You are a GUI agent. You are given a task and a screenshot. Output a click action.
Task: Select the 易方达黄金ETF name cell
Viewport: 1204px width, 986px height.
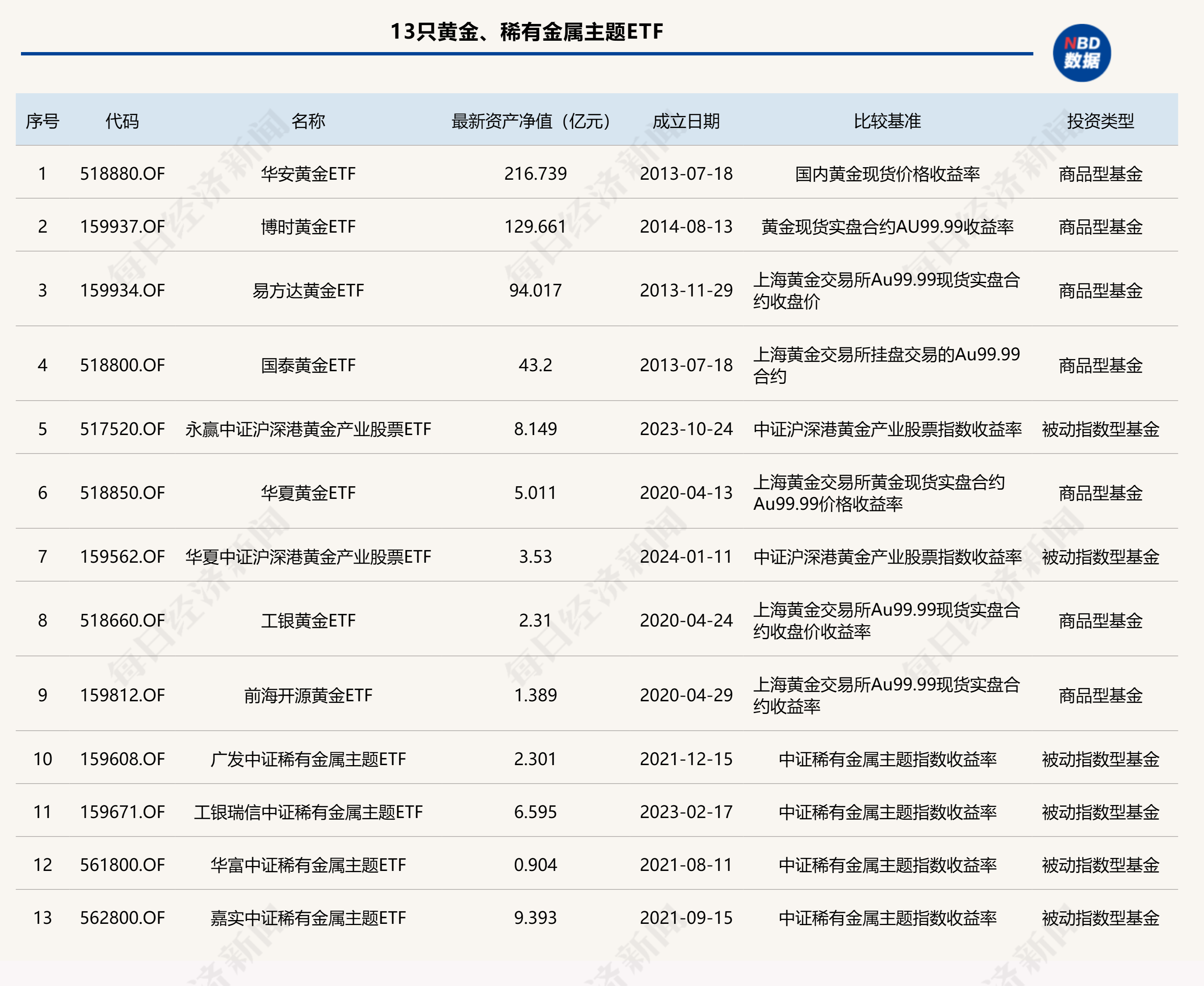click(308, 290)
